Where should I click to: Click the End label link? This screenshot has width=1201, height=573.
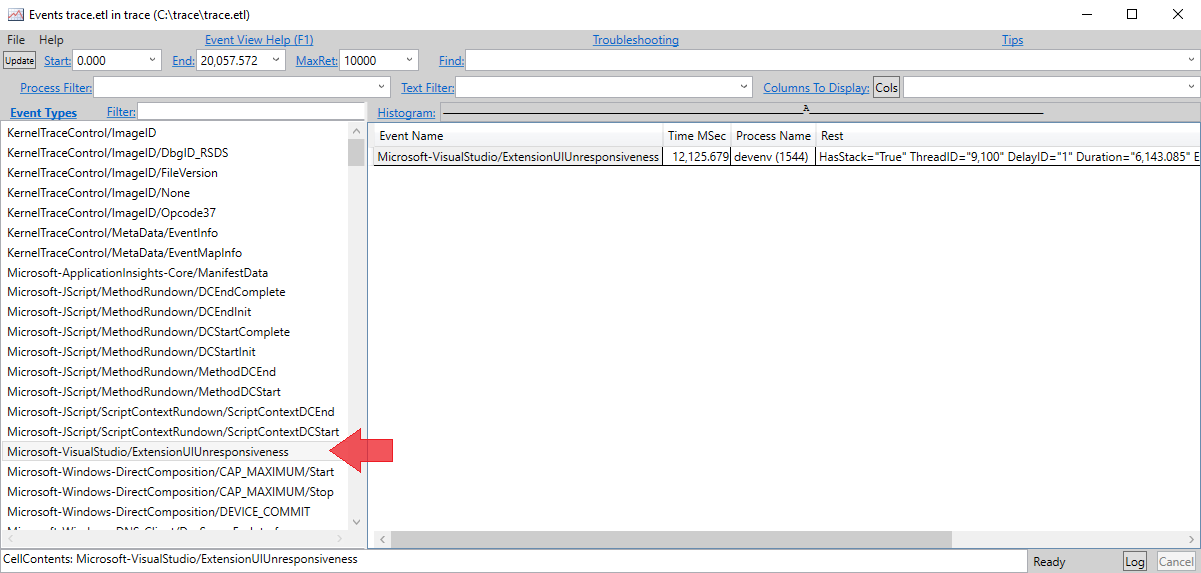click(x=183, y=61)
